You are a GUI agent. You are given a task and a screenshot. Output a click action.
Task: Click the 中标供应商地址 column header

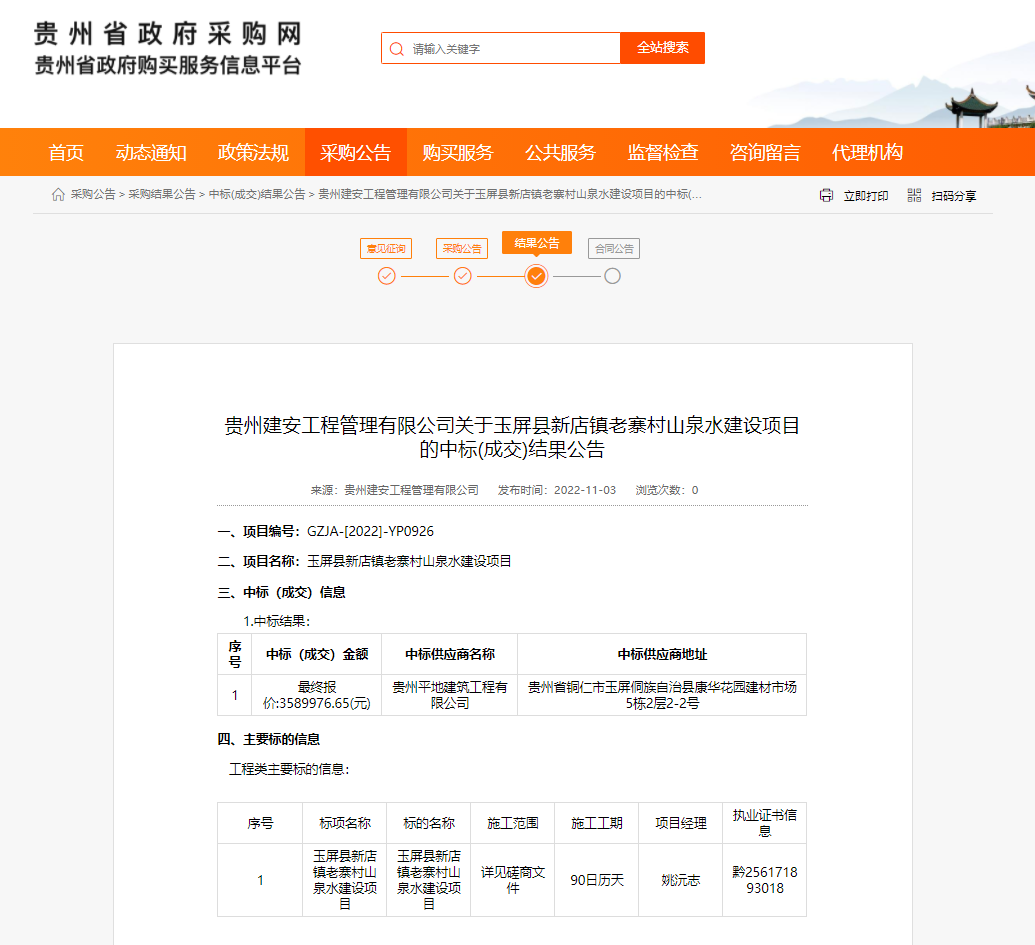click(662, 654)
